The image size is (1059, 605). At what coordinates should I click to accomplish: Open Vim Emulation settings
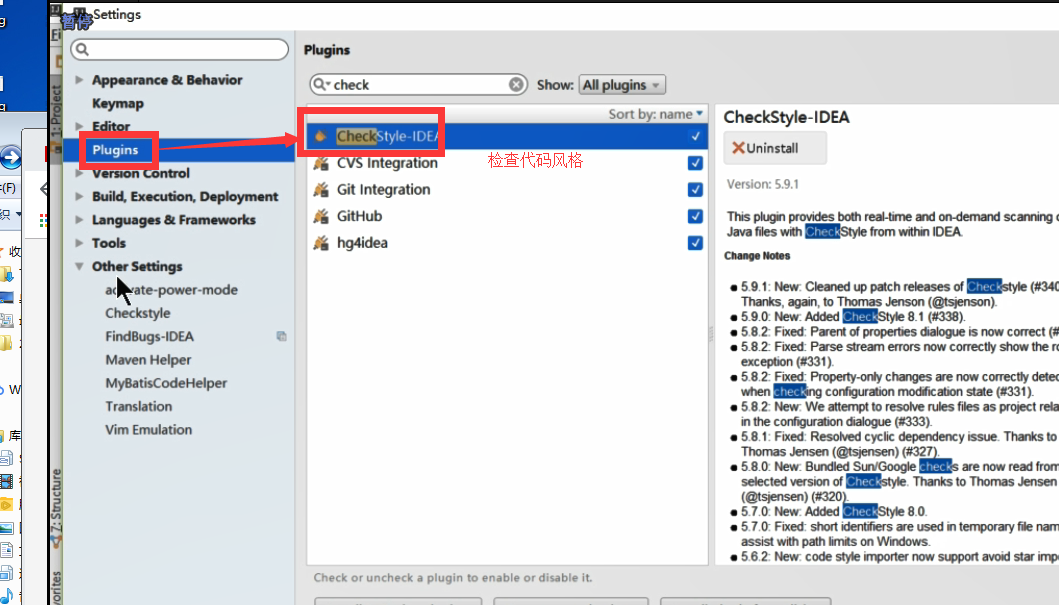pos(149,429)
